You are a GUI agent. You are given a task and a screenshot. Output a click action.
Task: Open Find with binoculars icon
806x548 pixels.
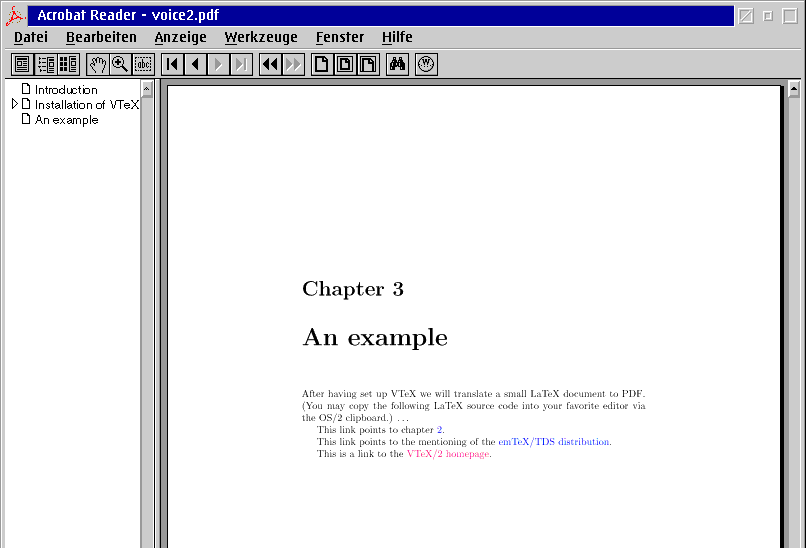(x=397, y=65)
